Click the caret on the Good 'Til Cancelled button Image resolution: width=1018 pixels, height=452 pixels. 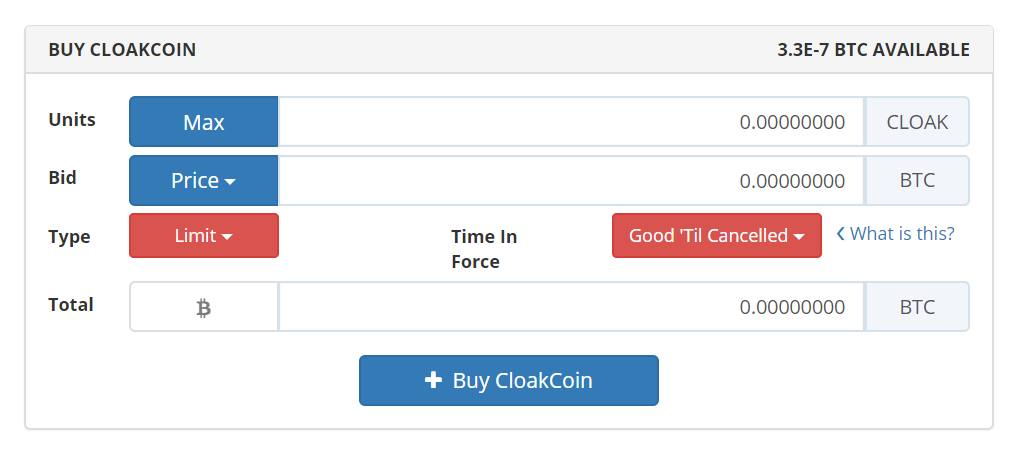799,238
